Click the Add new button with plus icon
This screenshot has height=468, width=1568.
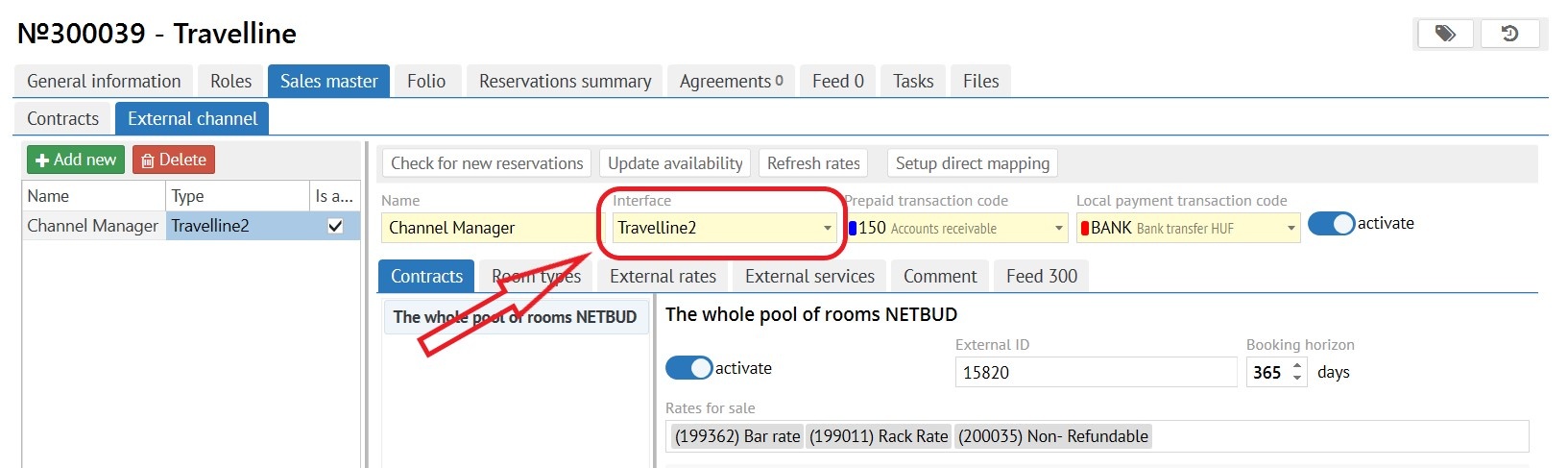click(x=76, y=160)
